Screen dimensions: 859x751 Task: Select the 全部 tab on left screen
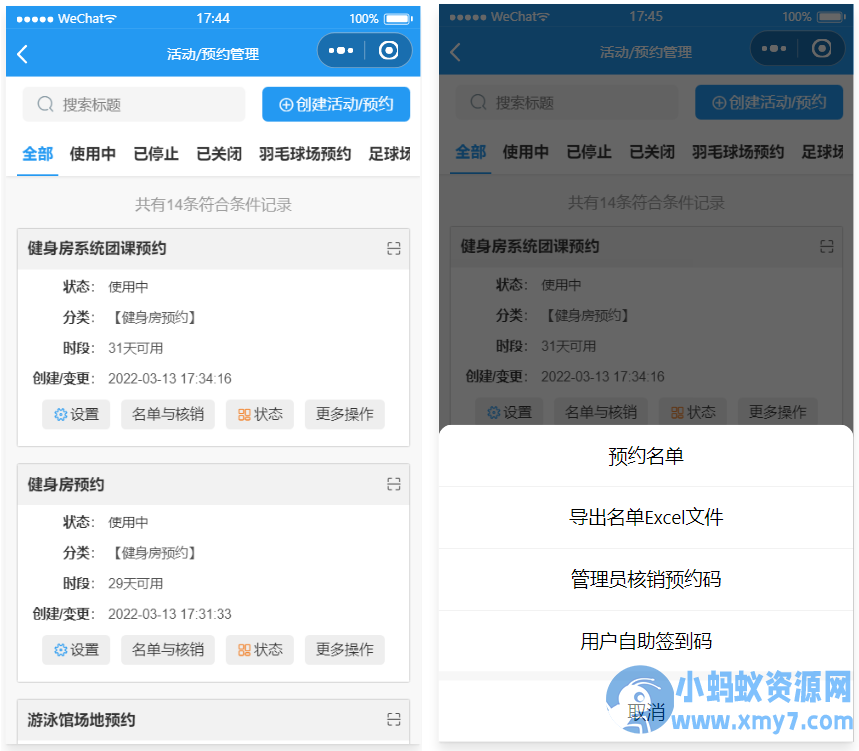[37, 154]
